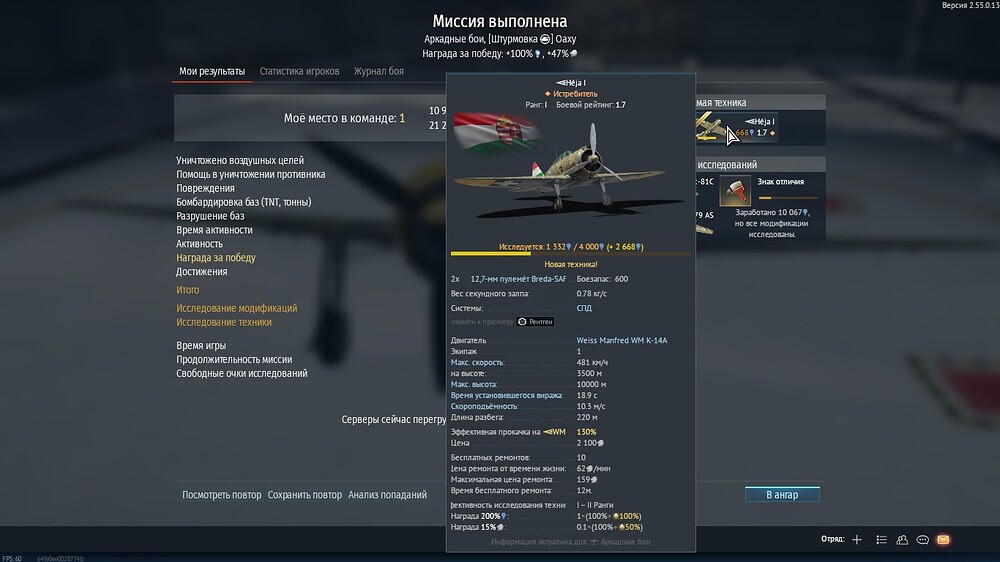Open the friends contacts icon
The height and width of the screenshot is (562, 1000).
click(902, 540)
